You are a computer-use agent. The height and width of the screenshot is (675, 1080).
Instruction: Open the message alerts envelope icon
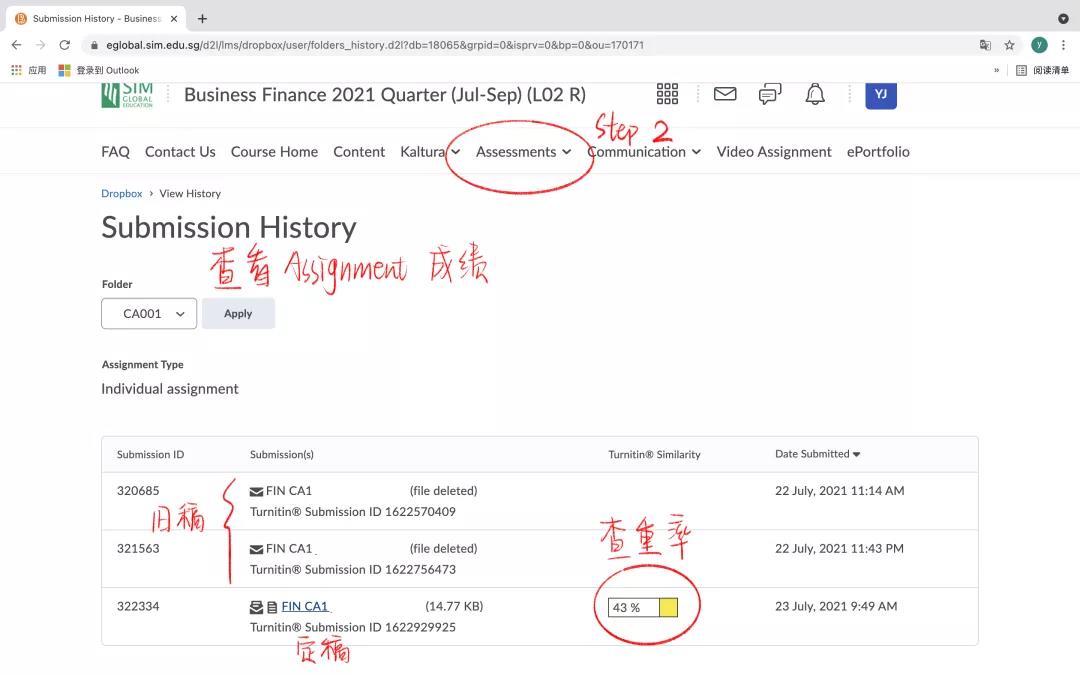pyautogui.click(x=725, y=94)
